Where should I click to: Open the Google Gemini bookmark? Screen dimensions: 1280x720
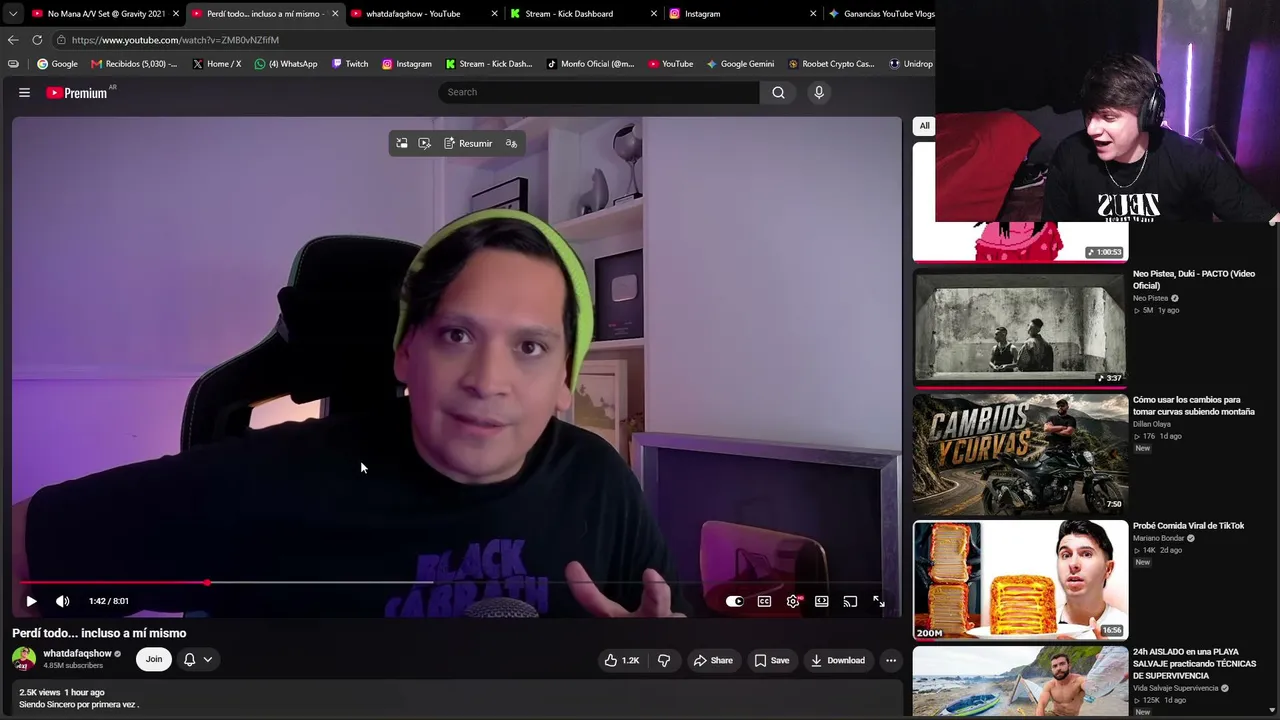pos(740,64)
